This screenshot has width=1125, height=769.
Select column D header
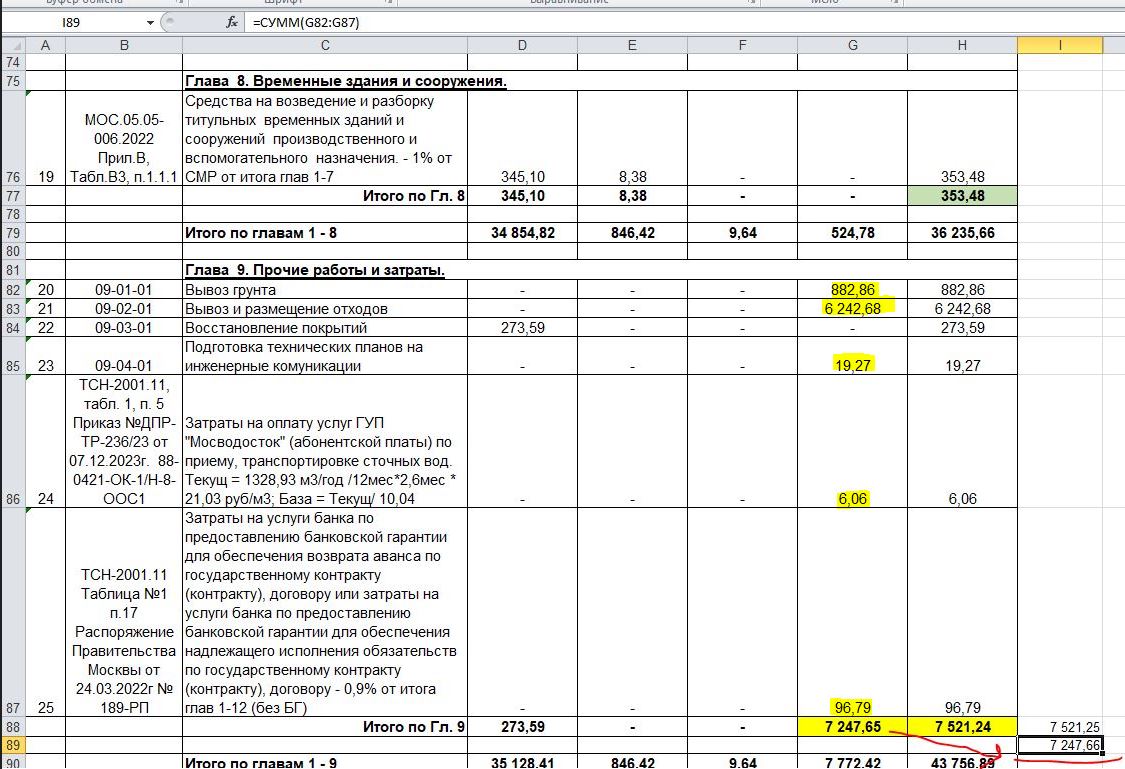(x=522, y=45)
